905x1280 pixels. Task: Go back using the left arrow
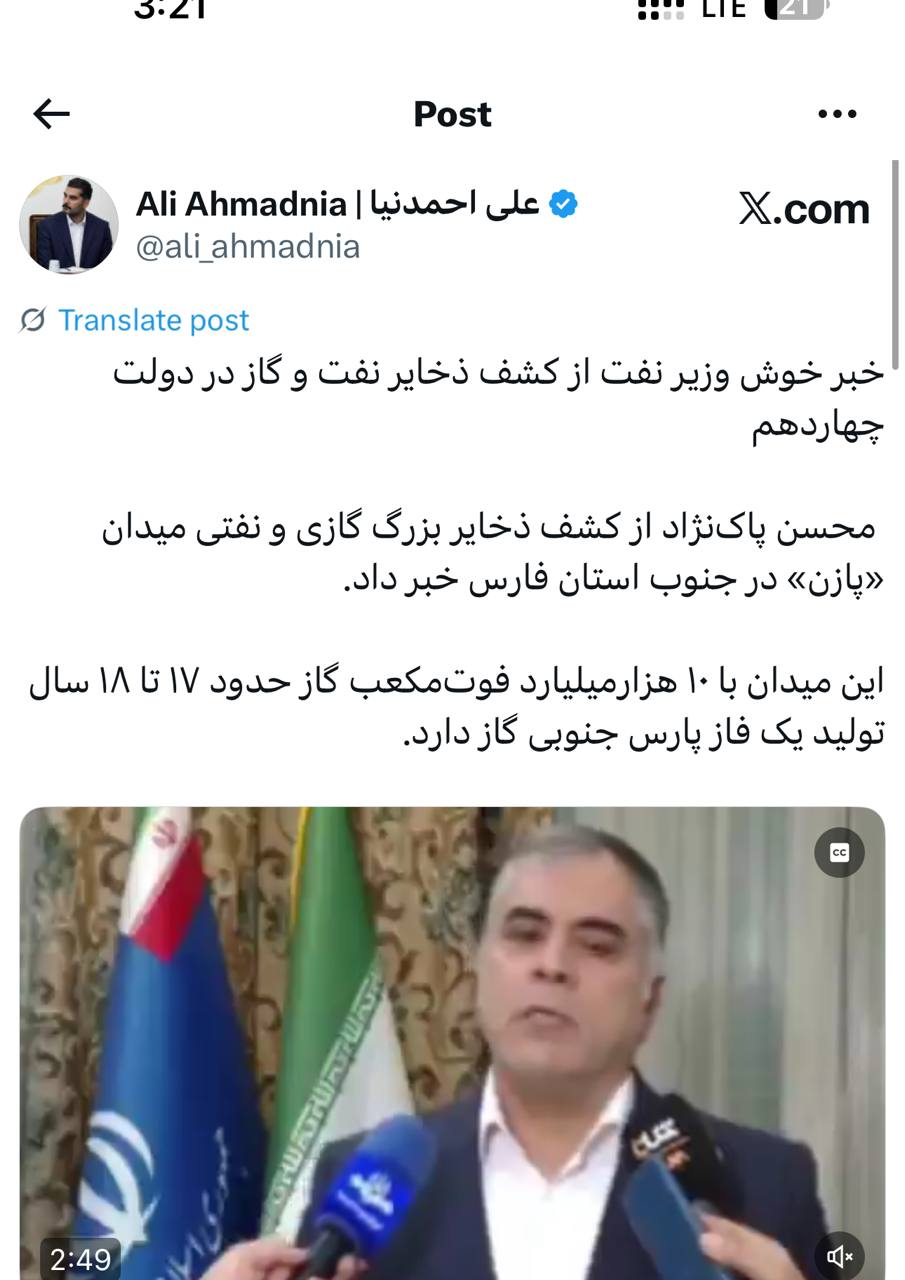(51, 114)
